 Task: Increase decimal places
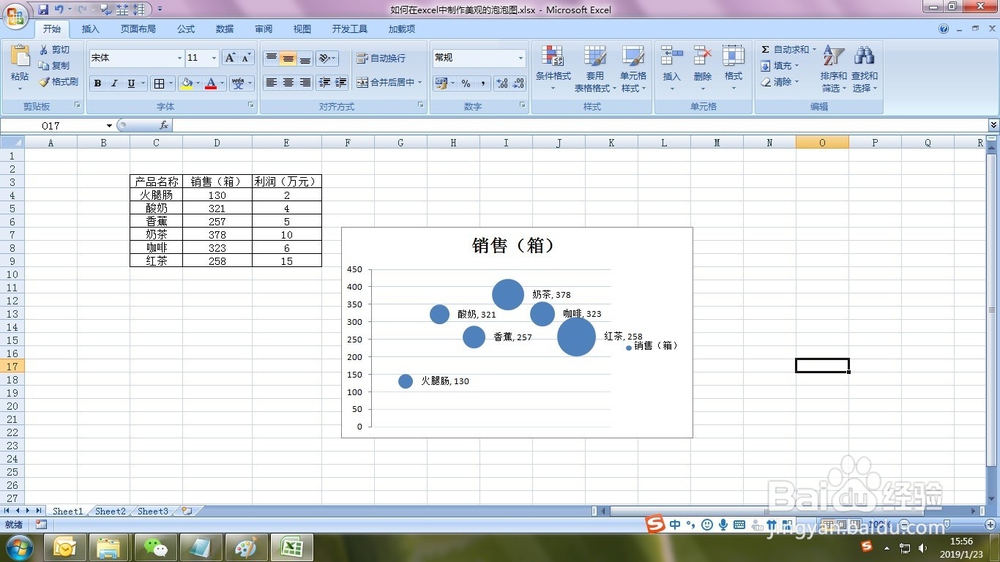[502, 83]
